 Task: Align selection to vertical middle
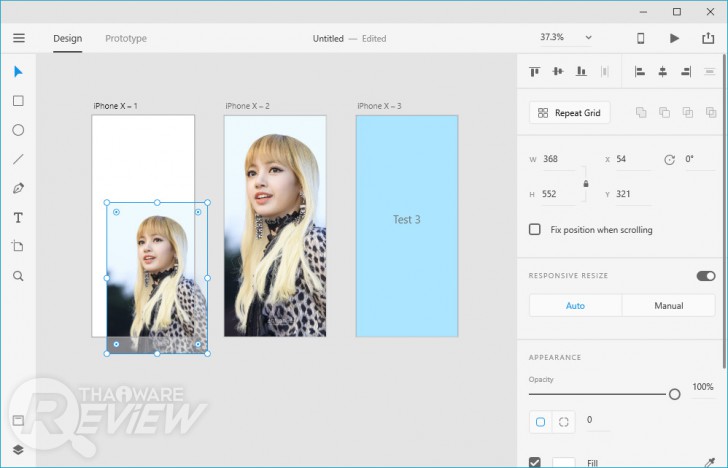pos(558,71)
